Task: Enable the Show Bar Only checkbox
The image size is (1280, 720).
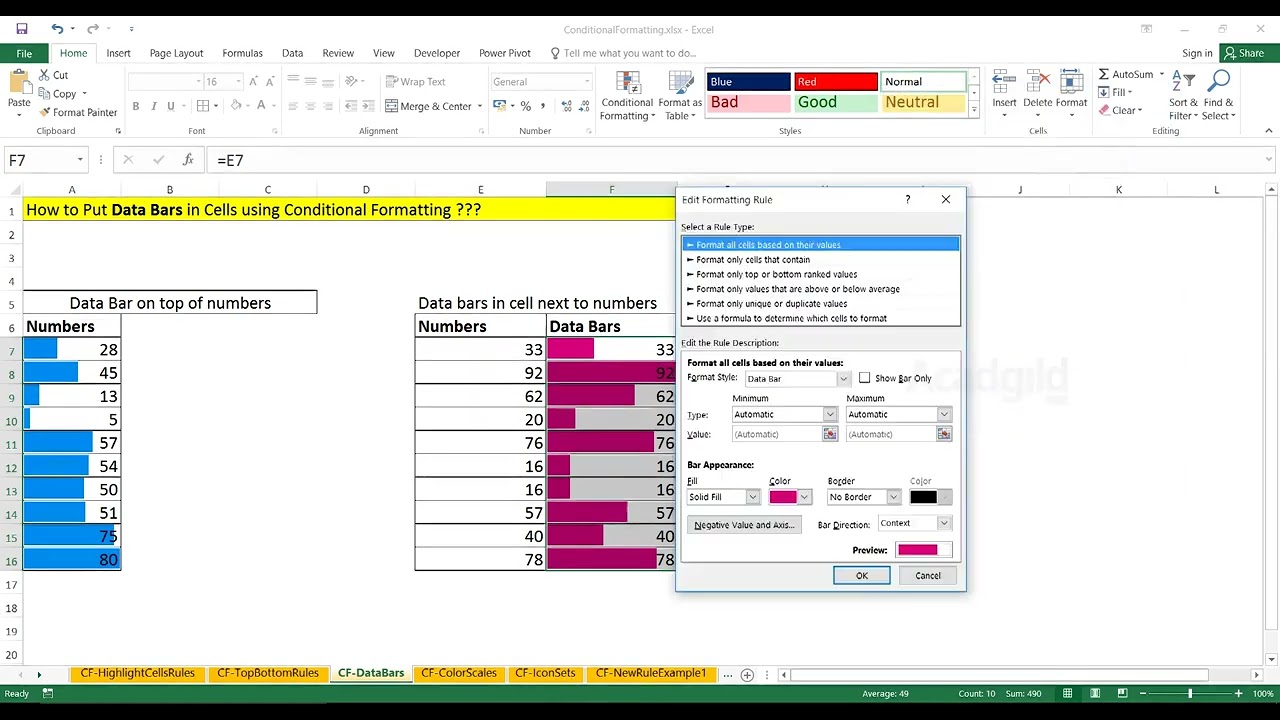Action: click(864, 378)
